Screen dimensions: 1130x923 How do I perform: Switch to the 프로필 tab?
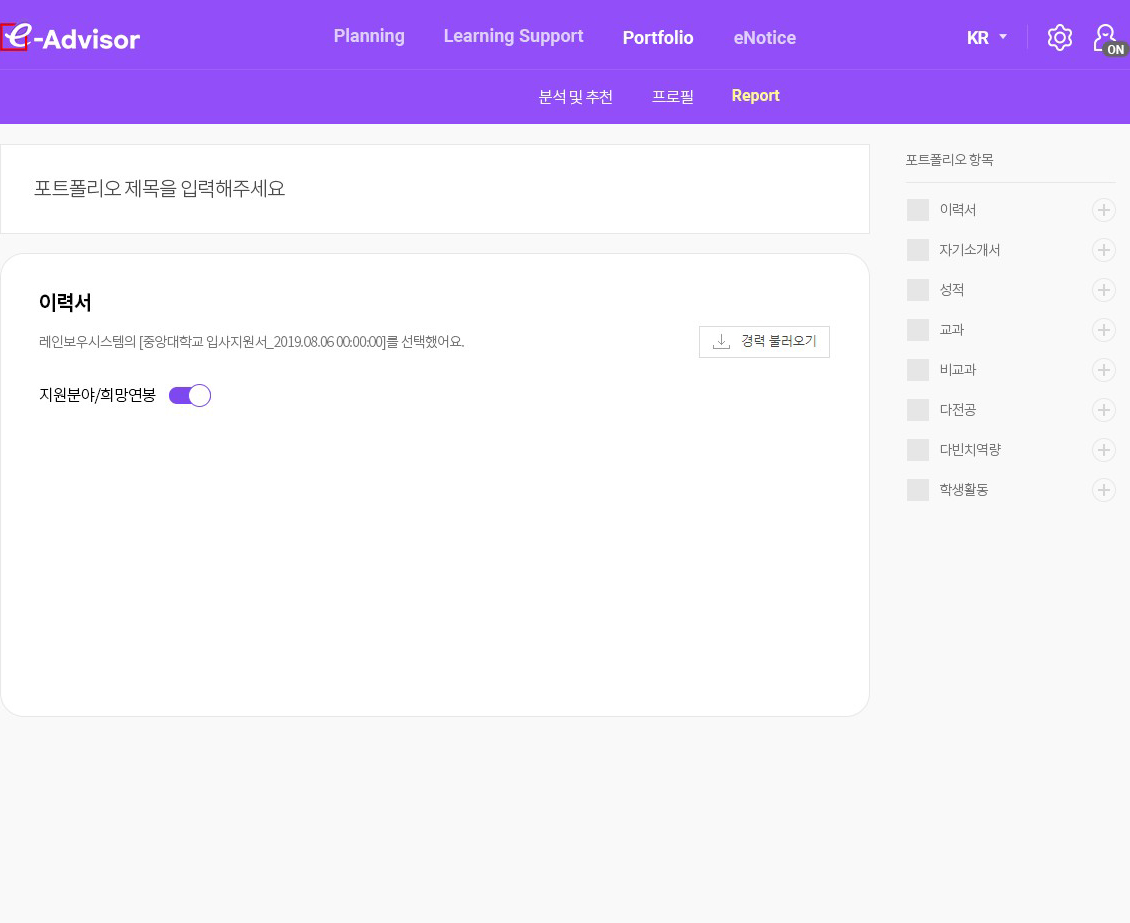(672, 96)
